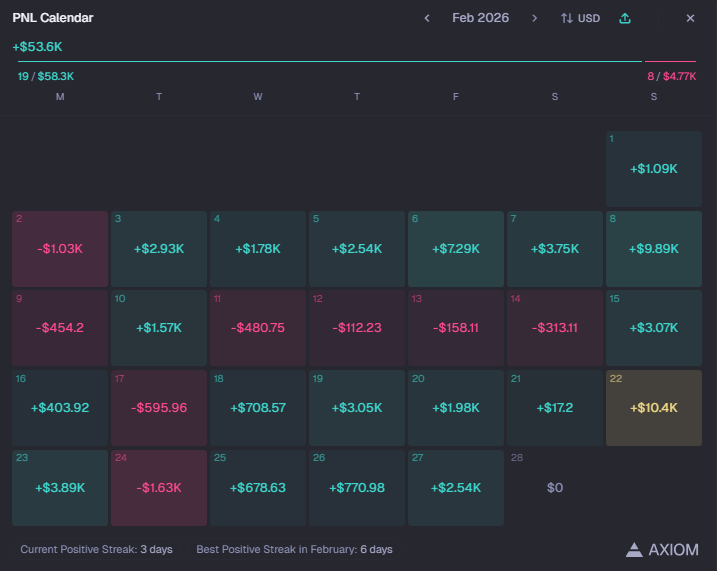Select day 23 cell showing +$3.89K
The width and height of the screenshot is (717, 571).
(60, 488)
